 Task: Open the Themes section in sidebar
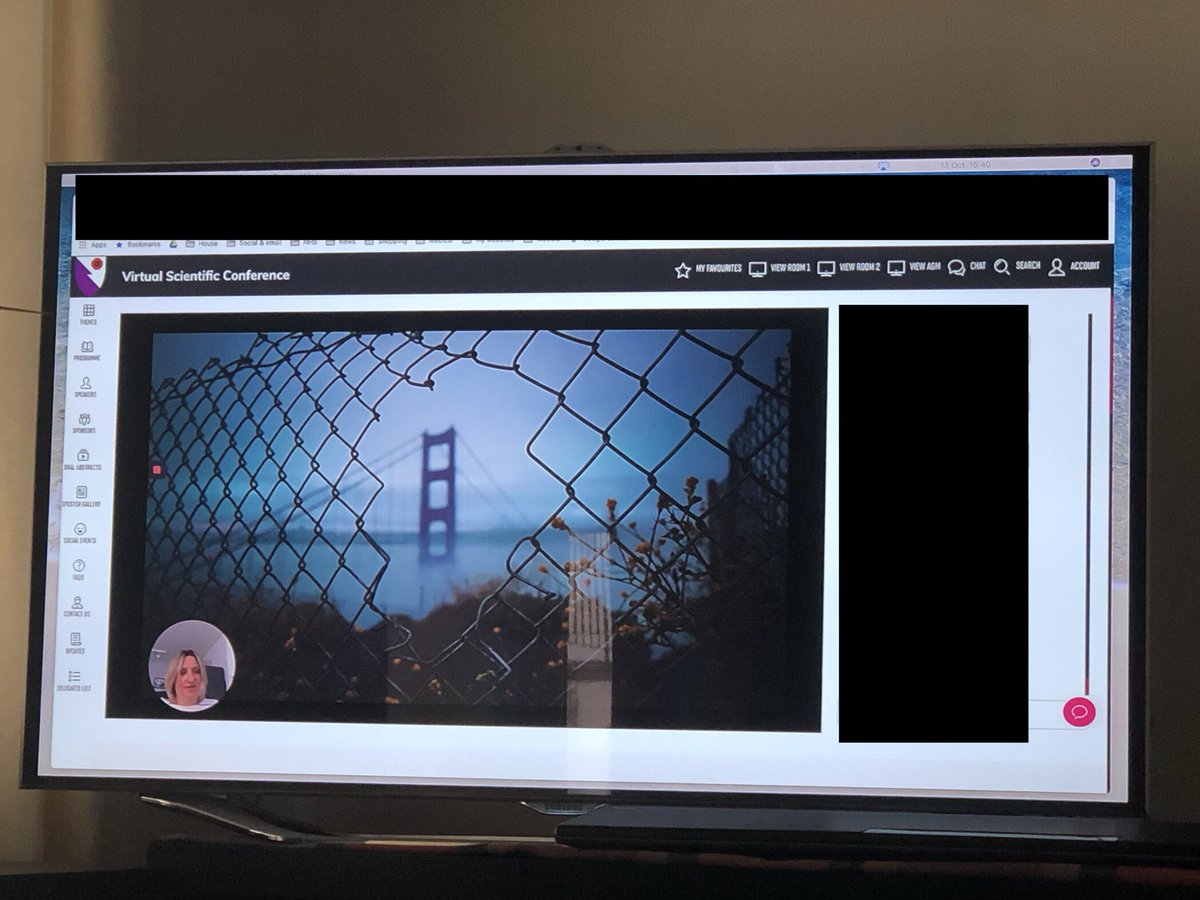(x=89, y=315)
